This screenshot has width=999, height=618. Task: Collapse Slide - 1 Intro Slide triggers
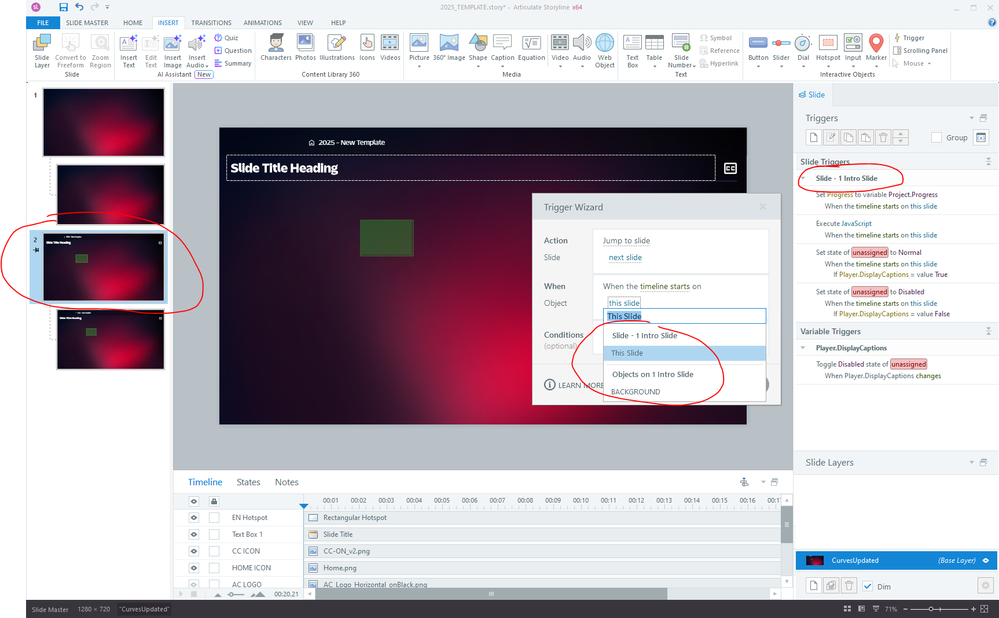click(x=803, y=178)
